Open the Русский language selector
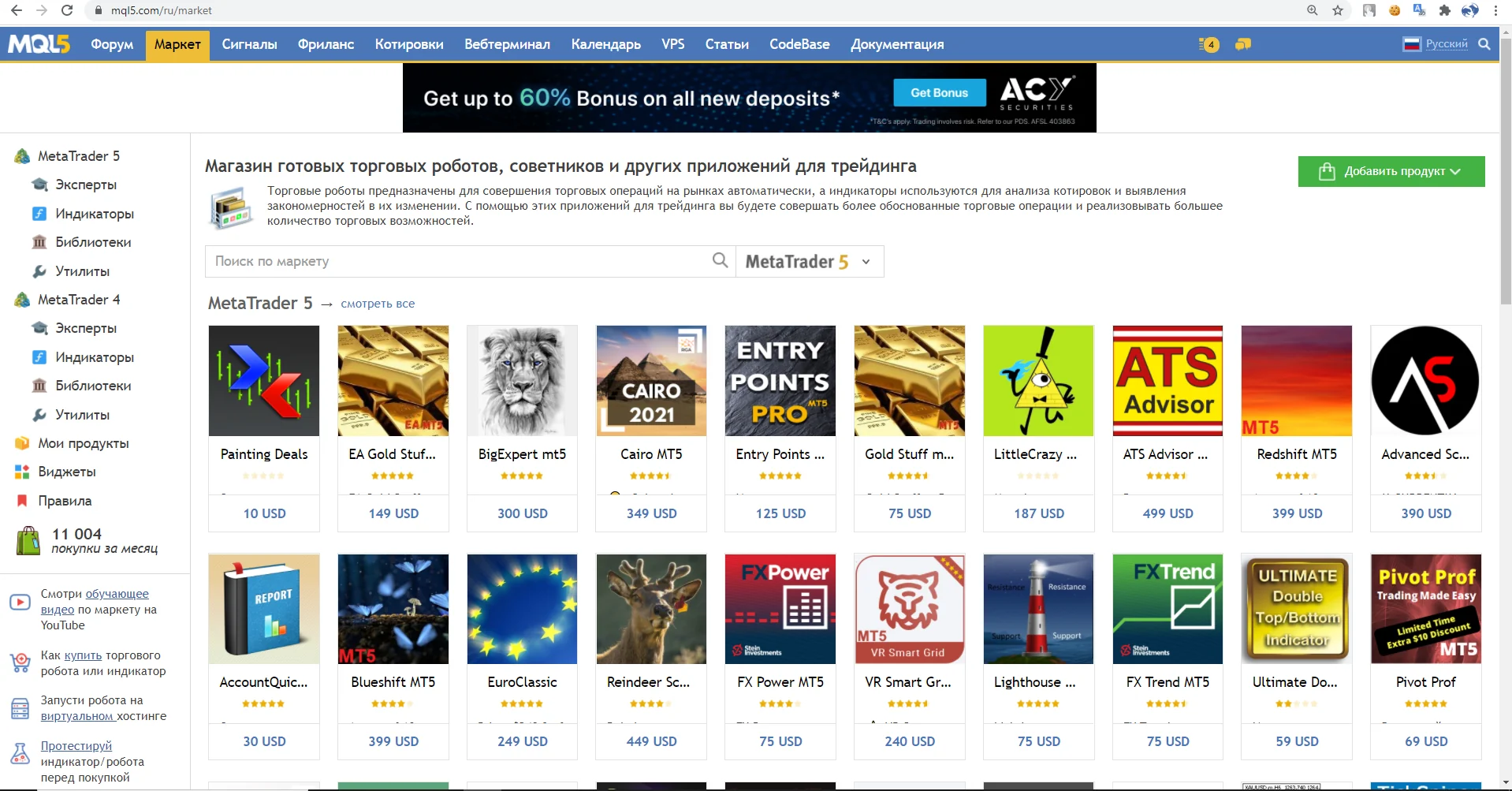The height and width of the screenshot is (791, 1512). [1447, 44]
